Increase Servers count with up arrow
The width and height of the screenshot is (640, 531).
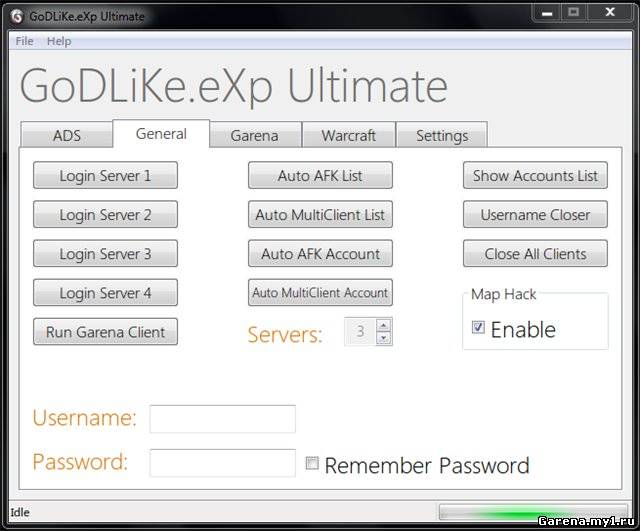[384, 325]
